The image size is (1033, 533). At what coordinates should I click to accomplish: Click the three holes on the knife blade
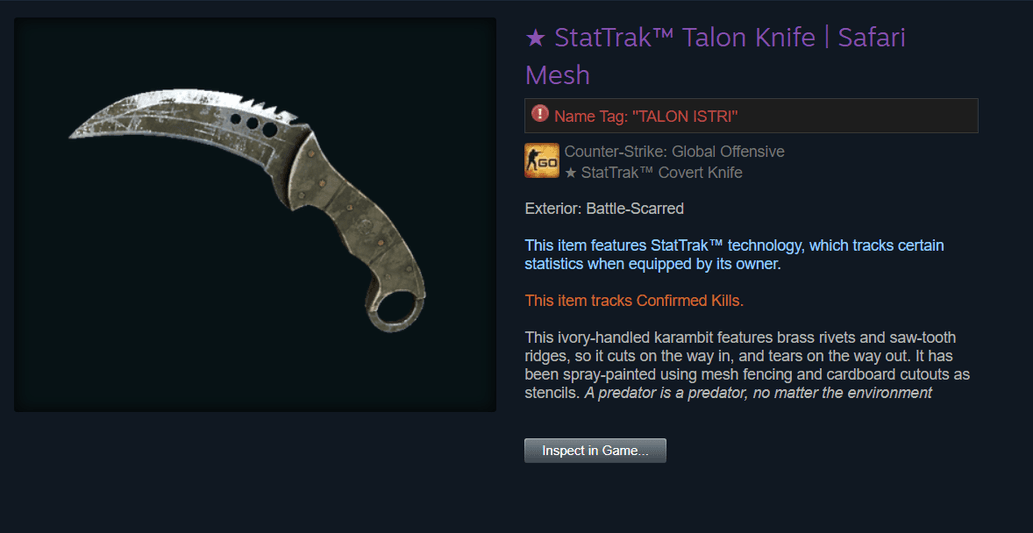click(254, 124)
